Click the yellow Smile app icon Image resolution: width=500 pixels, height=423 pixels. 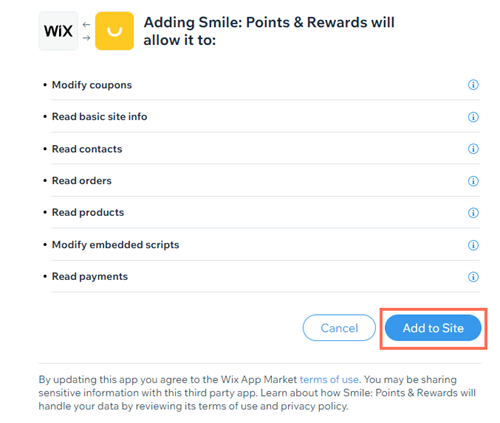(x=114, y=31)
